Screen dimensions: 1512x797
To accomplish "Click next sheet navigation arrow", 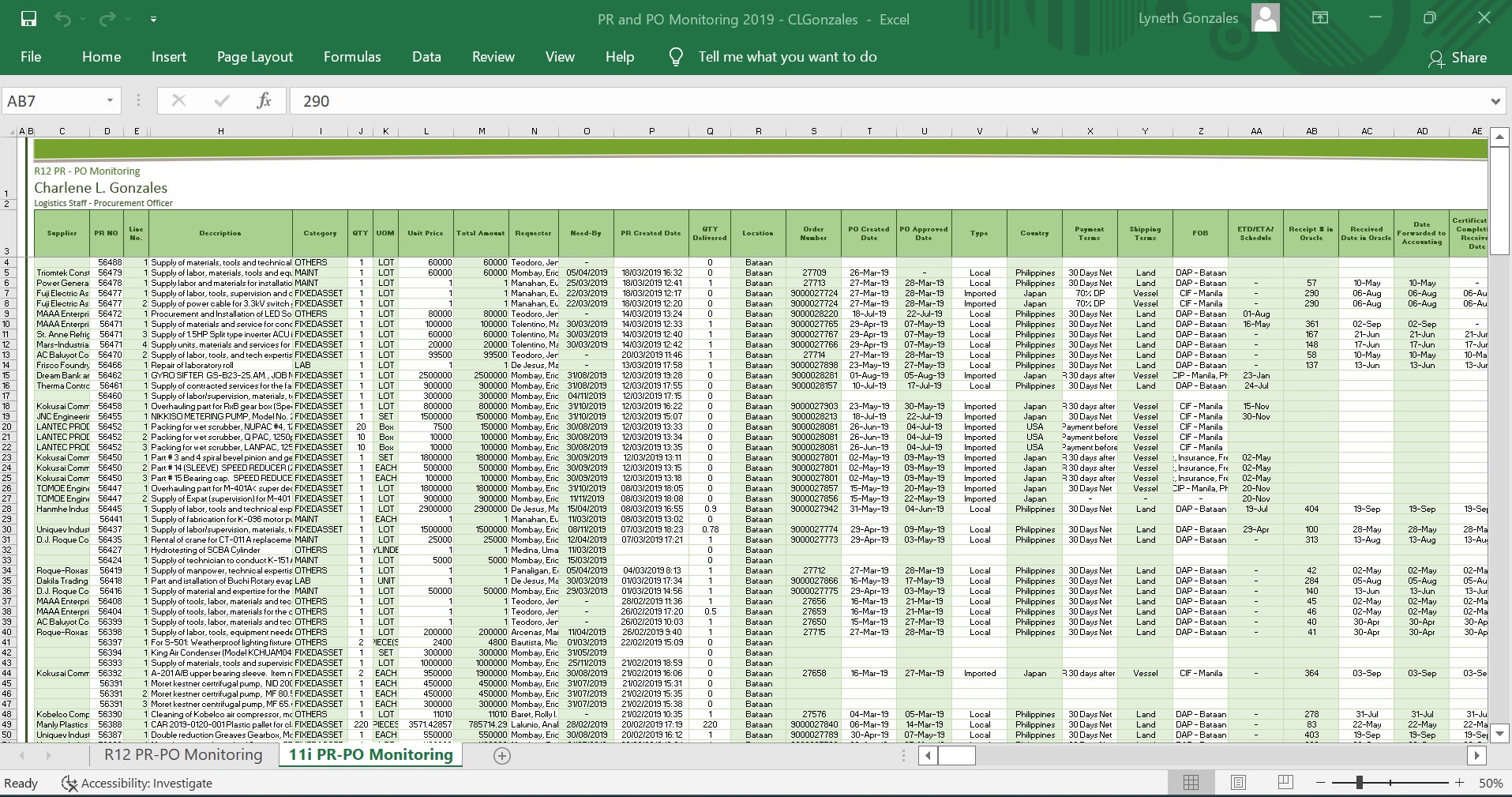I will (x=49, y=755).
